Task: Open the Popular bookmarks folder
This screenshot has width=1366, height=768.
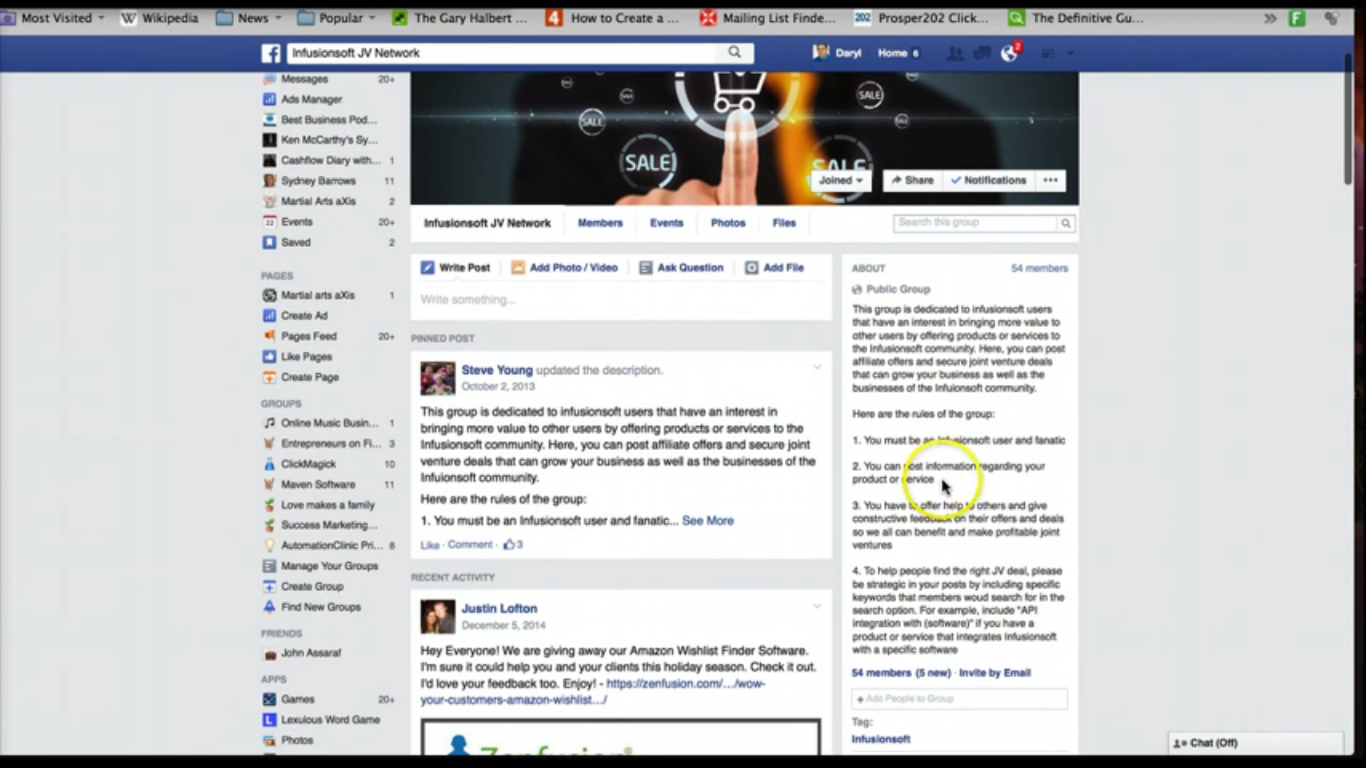Action: click(x=336, y=18)
